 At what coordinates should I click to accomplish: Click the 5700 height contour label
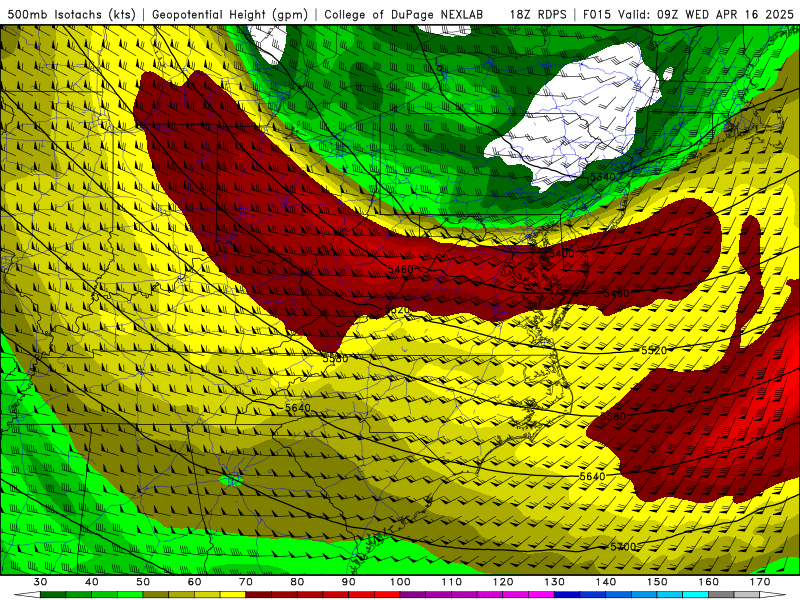coord(623,547)
